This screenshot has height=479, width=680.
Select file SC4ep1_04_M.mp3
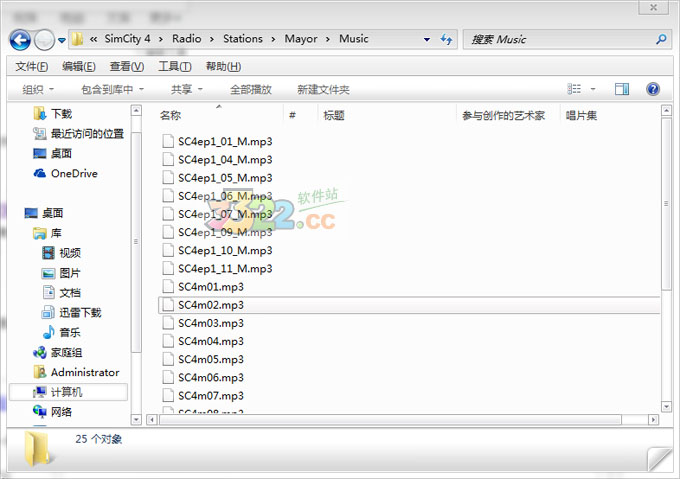[225, 160]
